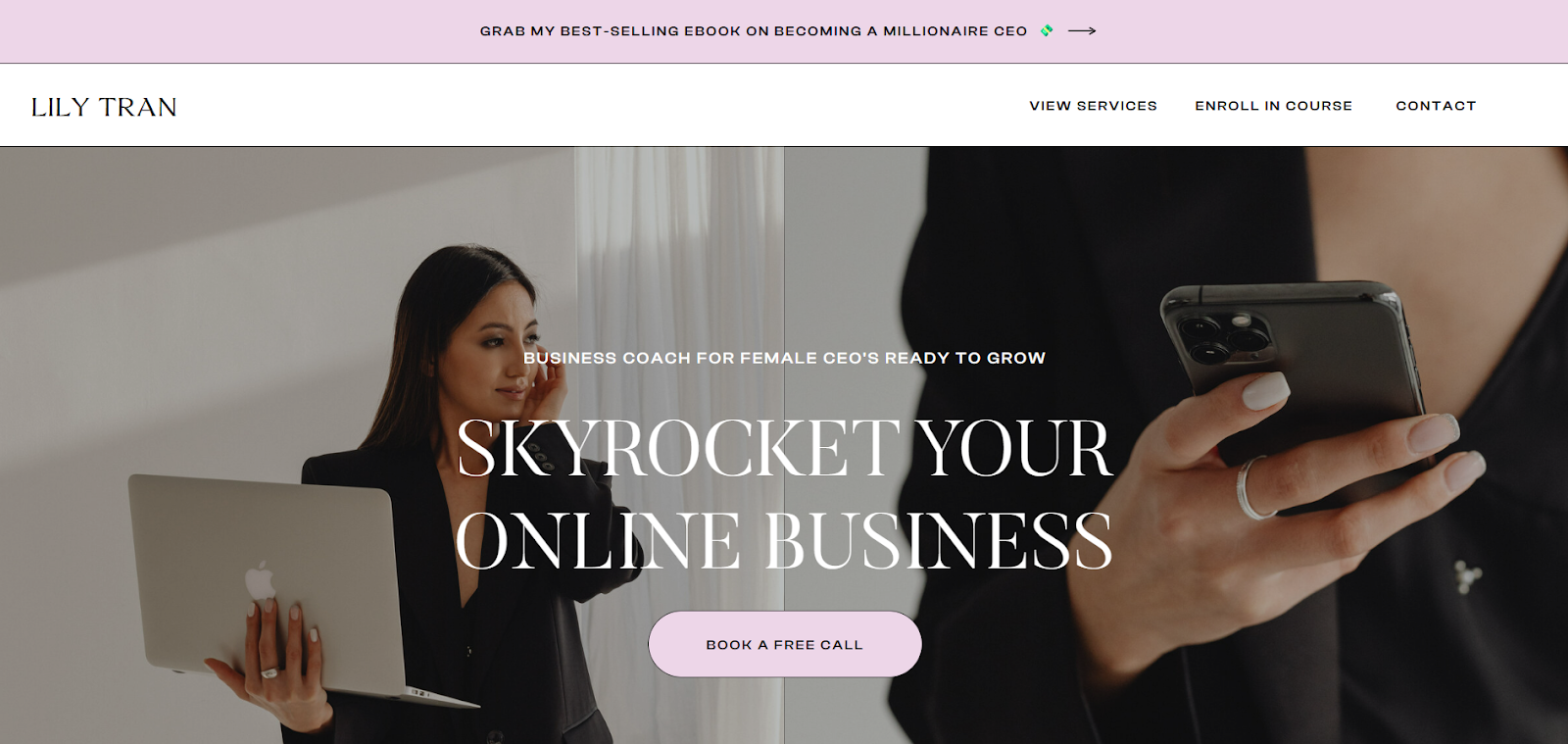Go home via the Lily Tran logo

tap(104, 107)
